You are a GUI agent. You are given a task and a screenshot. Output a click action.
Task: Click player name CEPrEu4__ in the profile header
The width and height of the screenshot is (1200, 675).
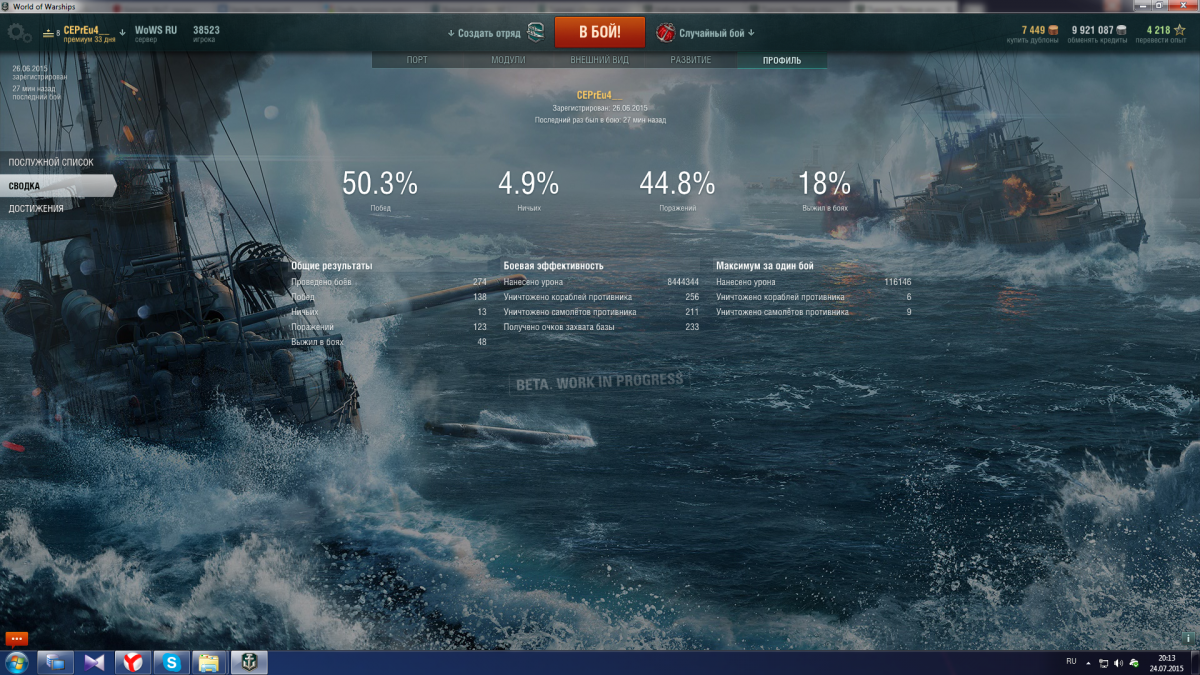coord(599,95)
